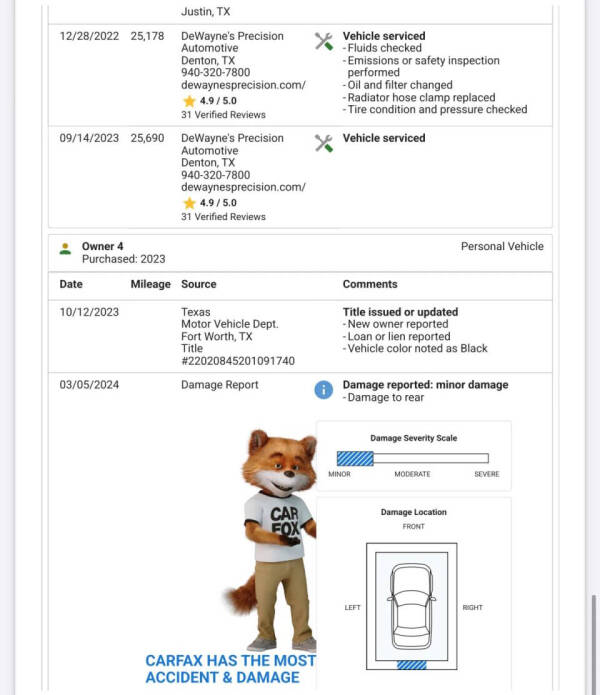Open 31 Verified Reviews for the 12/28/2022 entry
Image resolution: width=600 pixels, height=695 pixels.
223,115
